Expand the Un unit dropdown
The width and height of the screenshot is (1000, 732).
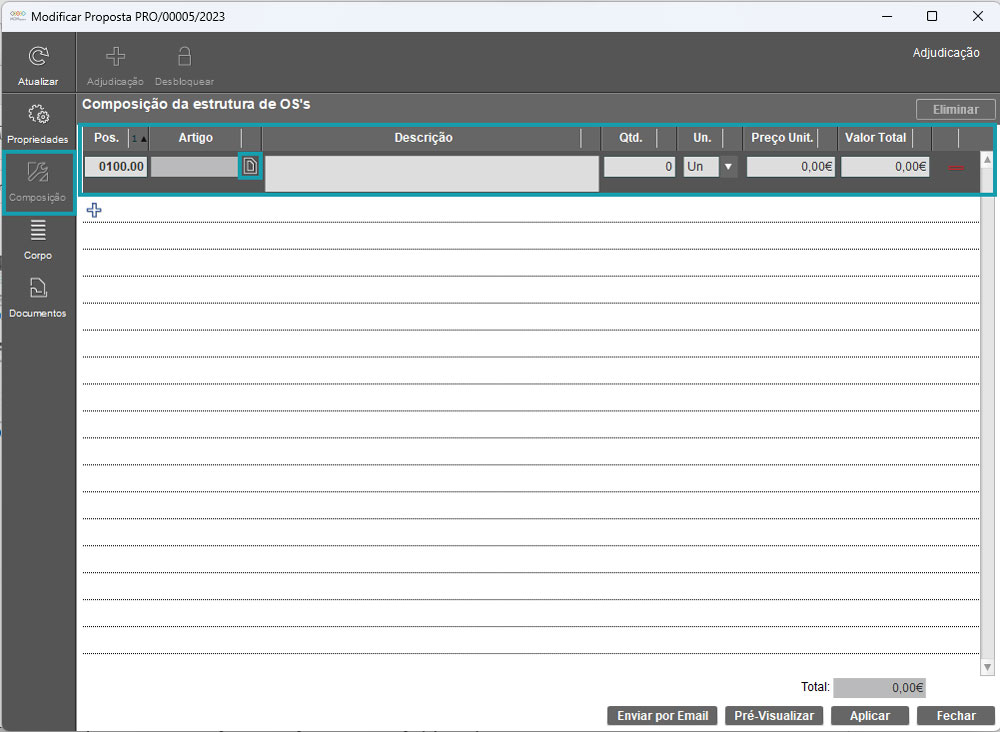click(x=728, y=167)
